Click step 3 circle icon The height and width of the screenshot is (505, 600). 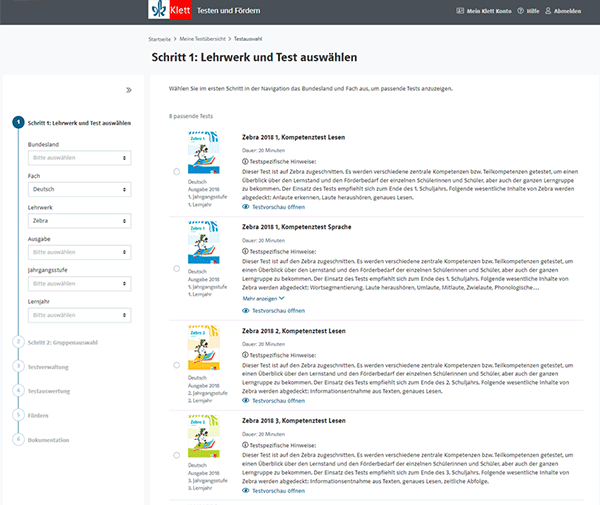(18, 366)
